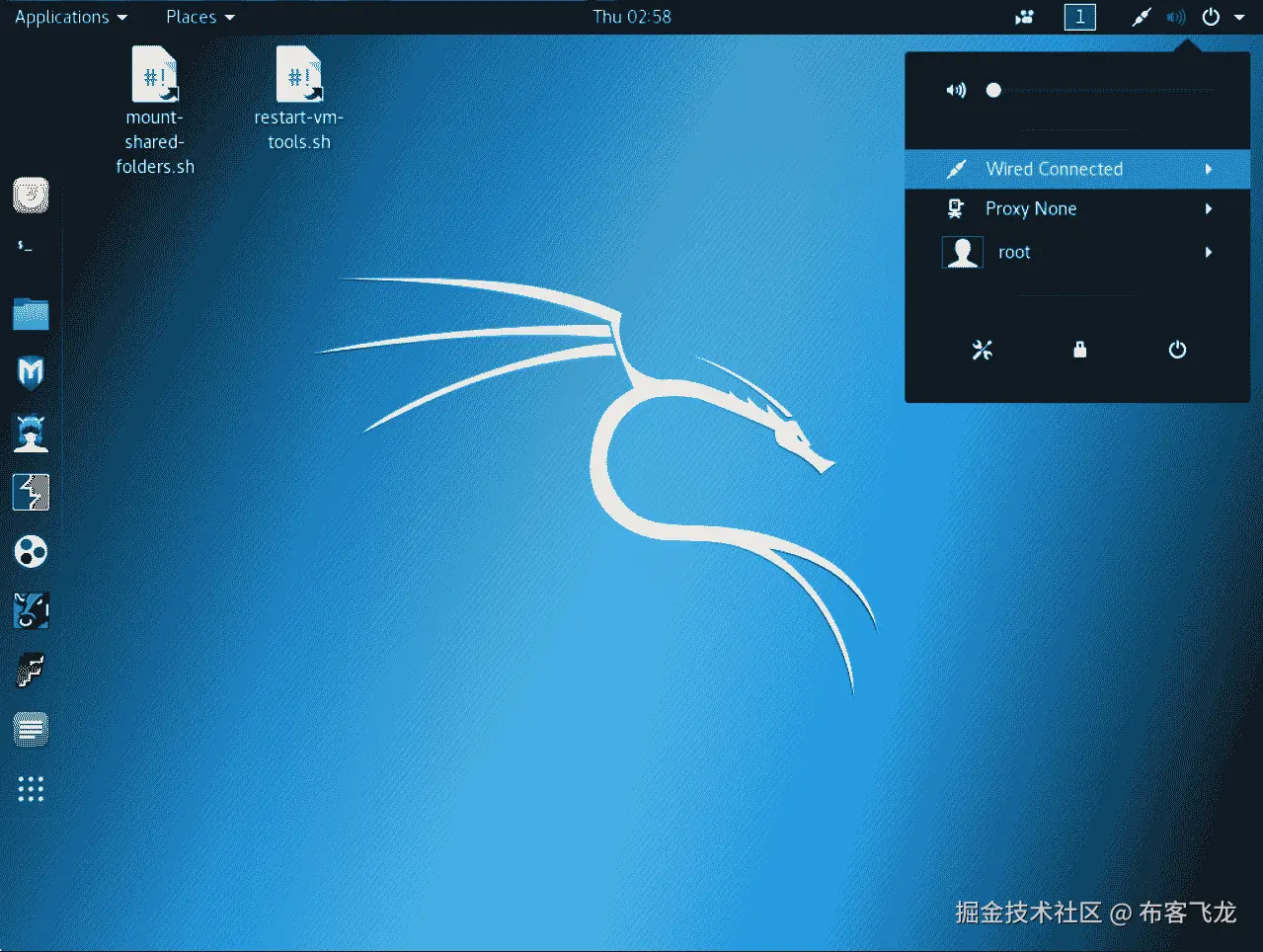Open the Files folder icon in dock
Screen dimensions: 1263x952
(x=31, y=314)
